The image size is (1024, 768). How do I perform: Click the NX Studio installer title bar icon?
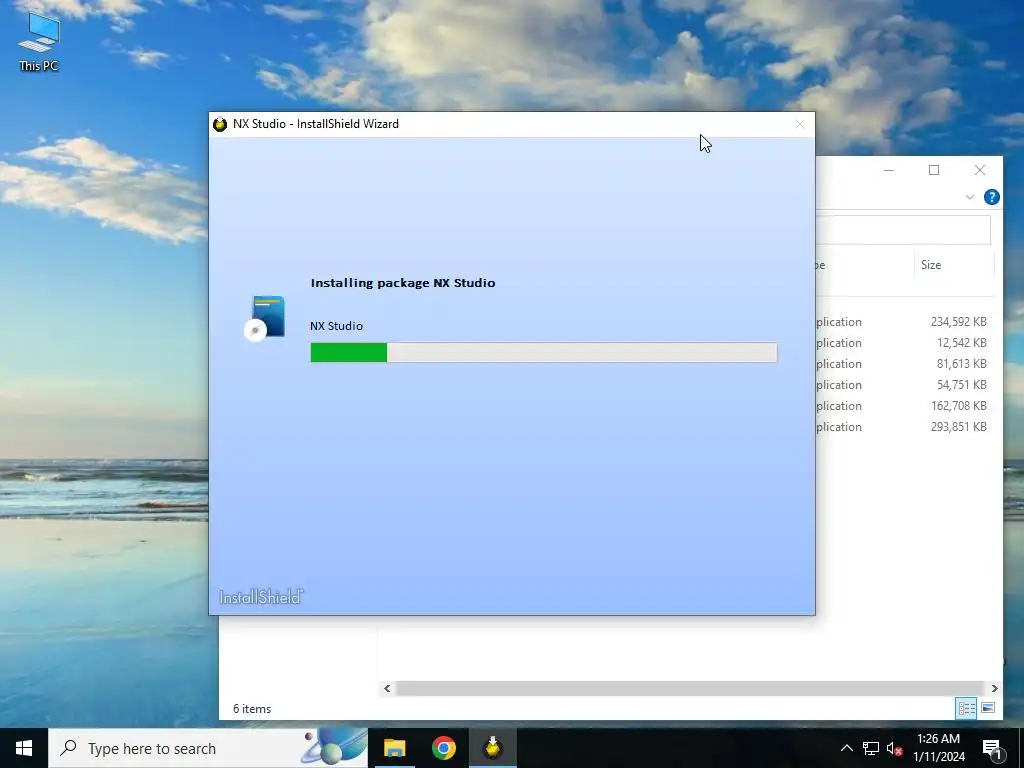click(x=220, y=124)
